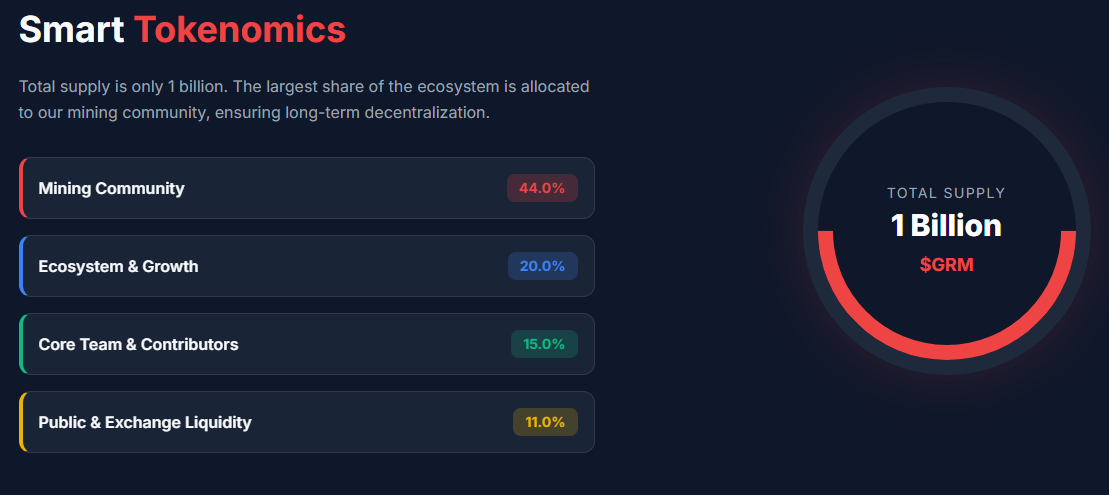Select the 44.0% percentage badge
The height and width of the screenshot is (495, 1109).
tap(542, 188)
